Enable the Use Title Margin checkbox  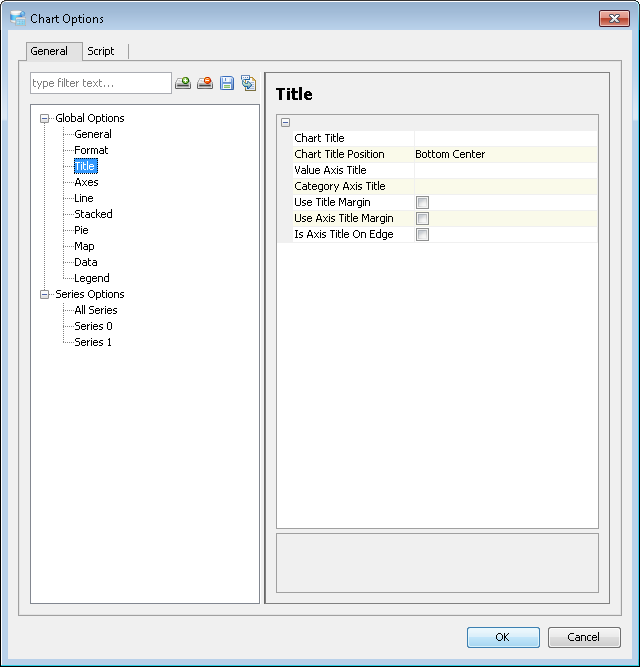pos(422,202)
